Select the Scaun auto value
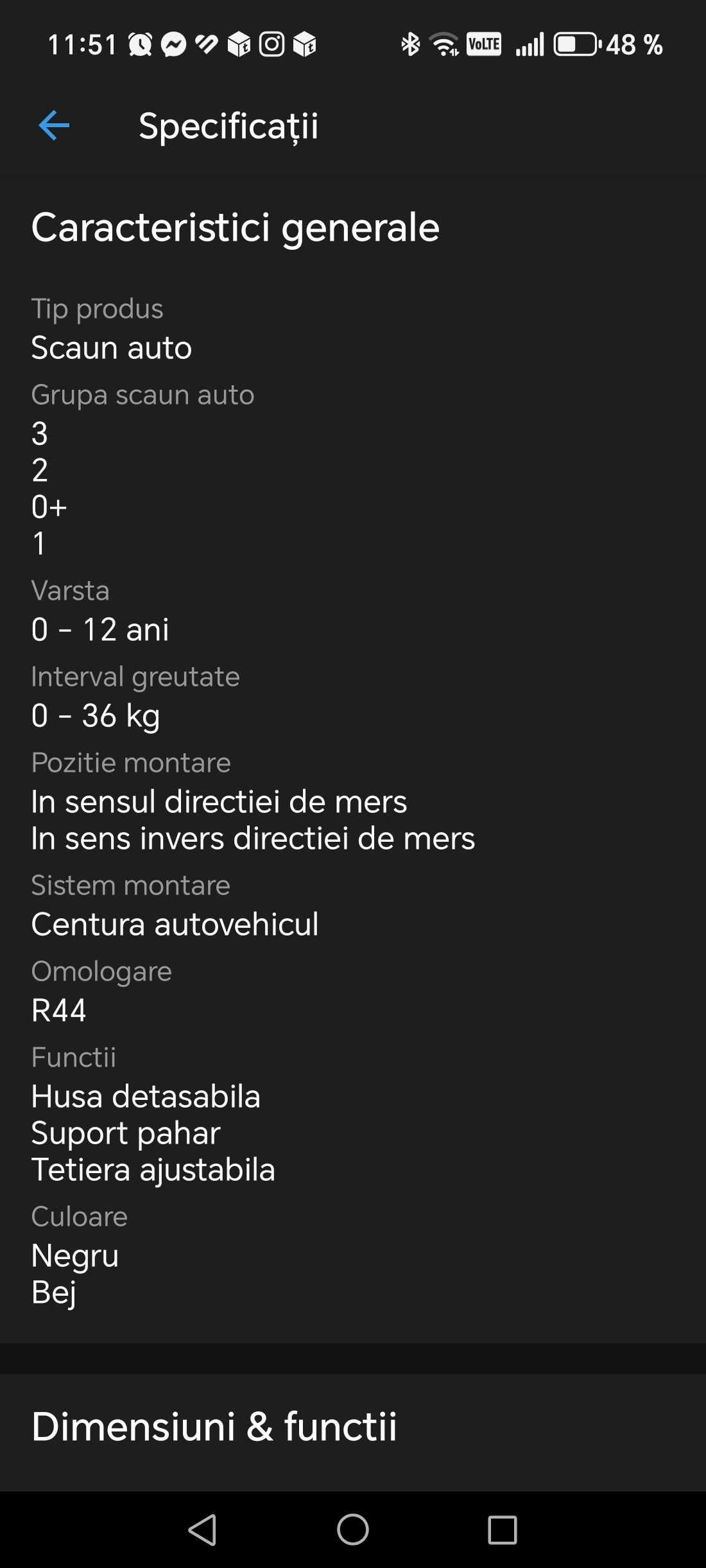The width and height of the screenshot is (706, 1568). 112,347
